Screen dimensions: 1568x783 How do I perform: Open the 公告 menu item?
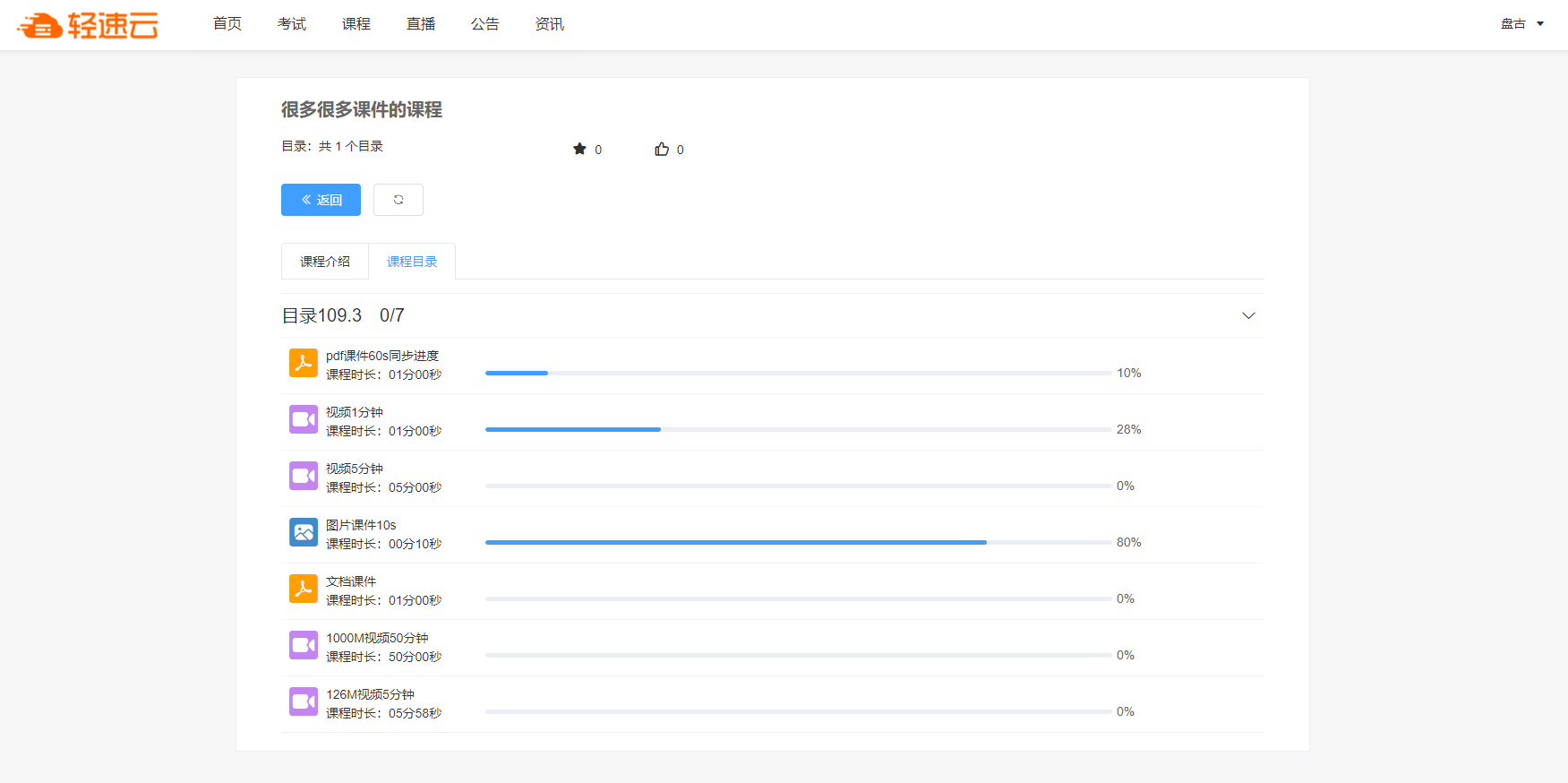tap(485, 24)
